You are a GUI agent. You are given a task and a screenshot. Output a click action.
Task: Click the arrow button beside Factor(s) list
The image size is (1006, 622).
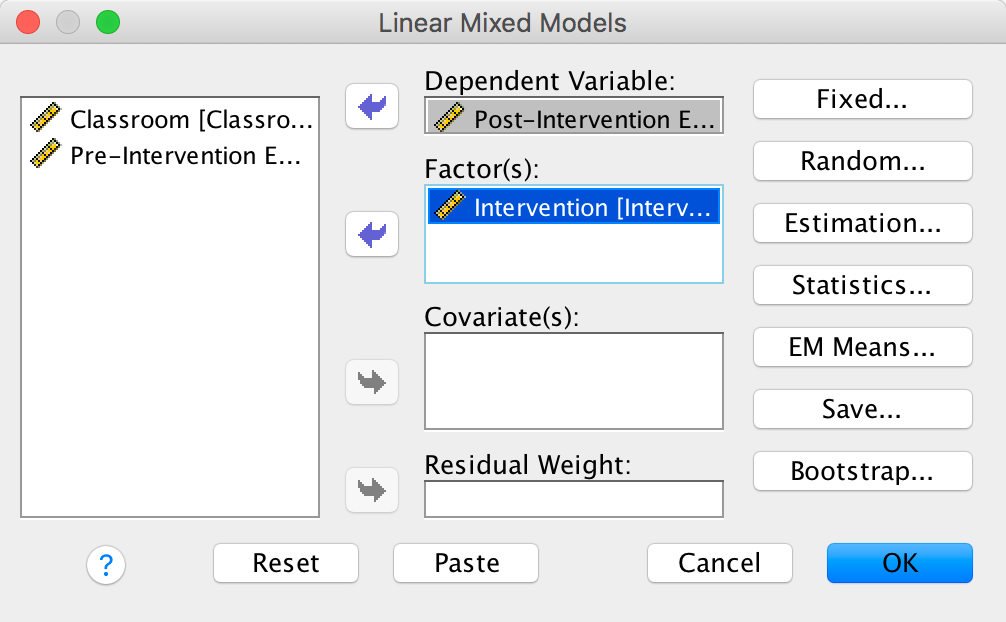click(371, 236)
